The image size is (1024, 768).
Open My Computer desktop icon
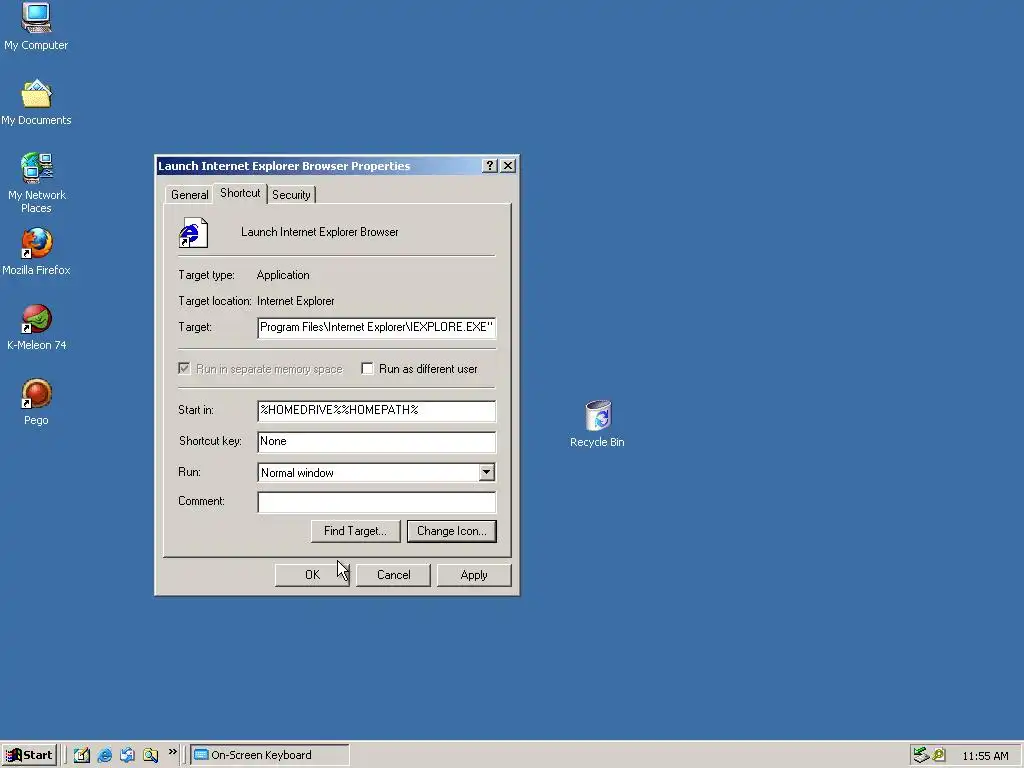click(36, 26)
